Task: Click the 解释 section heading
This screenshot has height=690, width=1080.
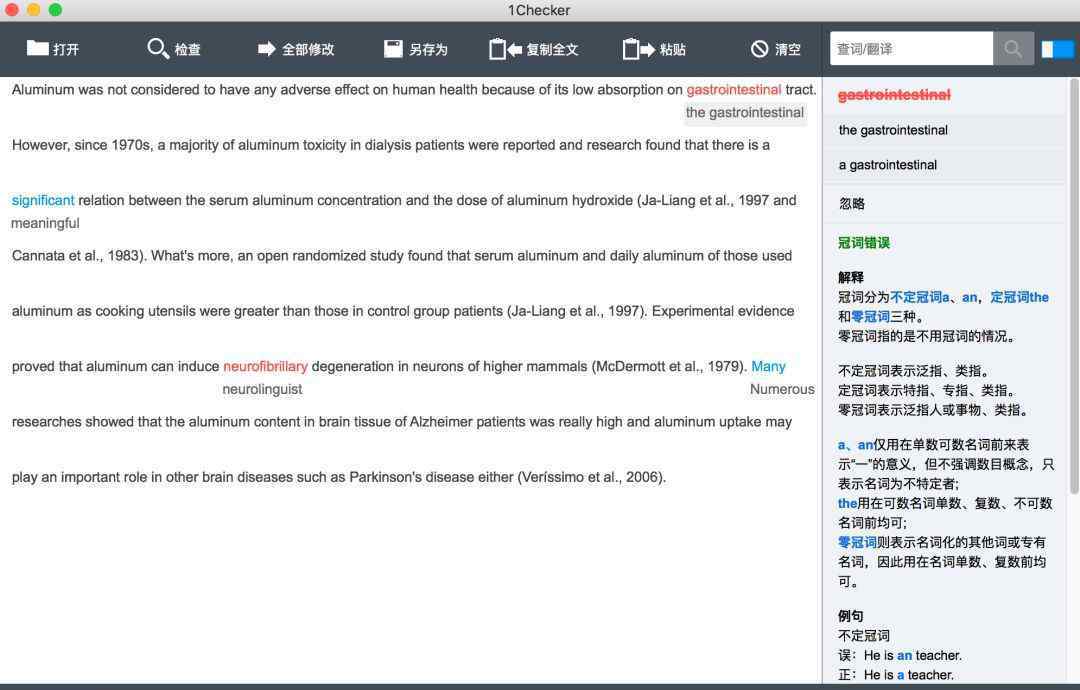Action: click(x=851, y=277)
